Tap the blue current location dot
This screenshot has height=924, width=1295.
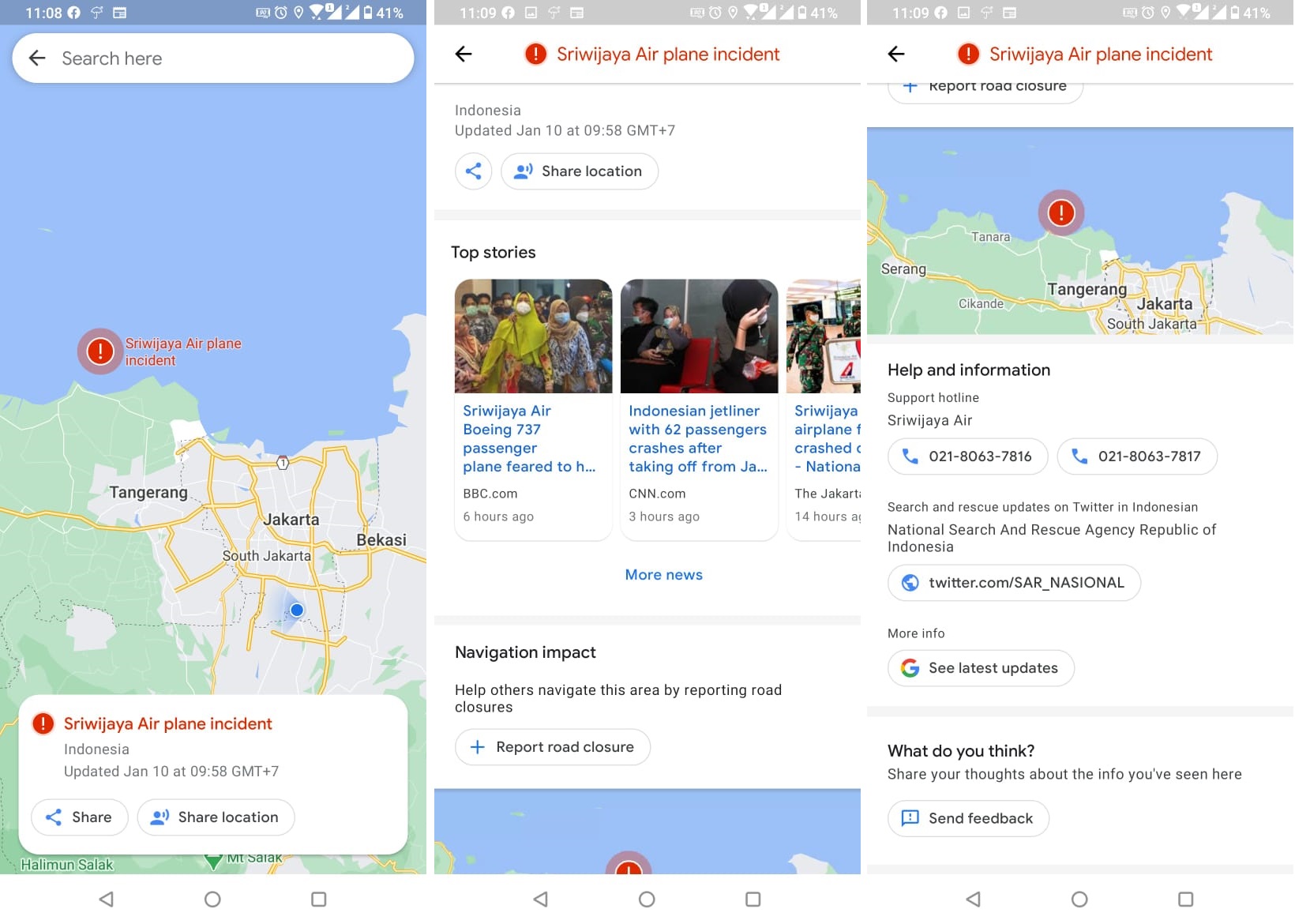pos(297,610)
